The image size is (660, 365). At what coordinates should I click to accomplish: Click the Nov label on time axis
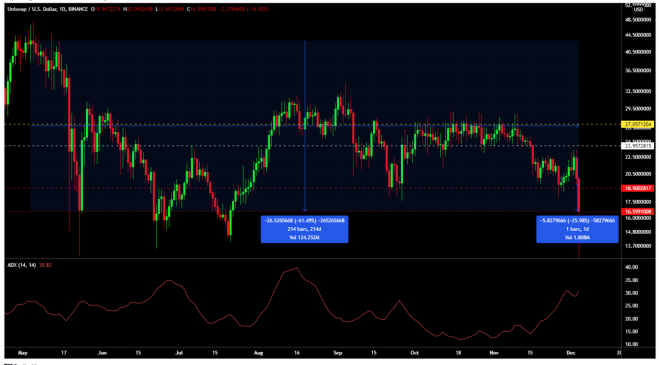coord(494,353)
